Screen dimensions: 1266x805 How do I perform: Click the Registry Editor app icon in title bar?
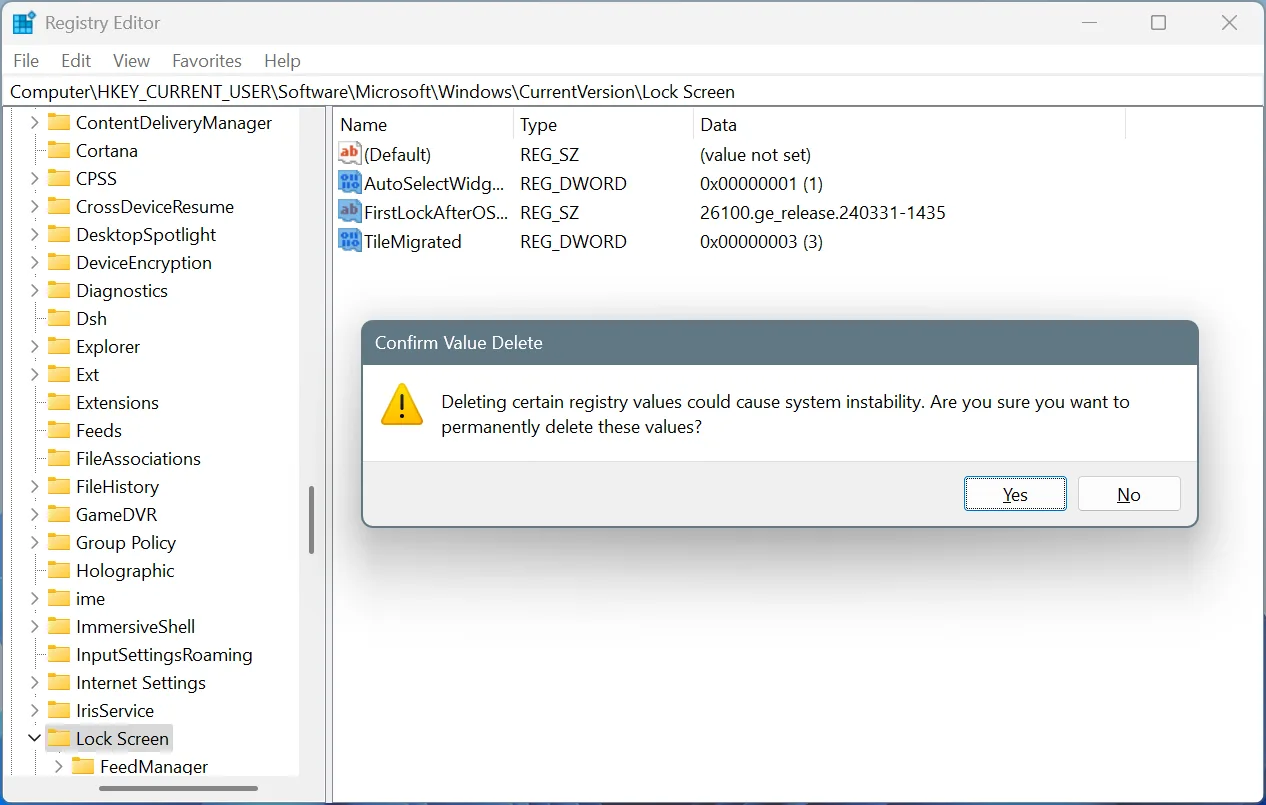(24, 22)
